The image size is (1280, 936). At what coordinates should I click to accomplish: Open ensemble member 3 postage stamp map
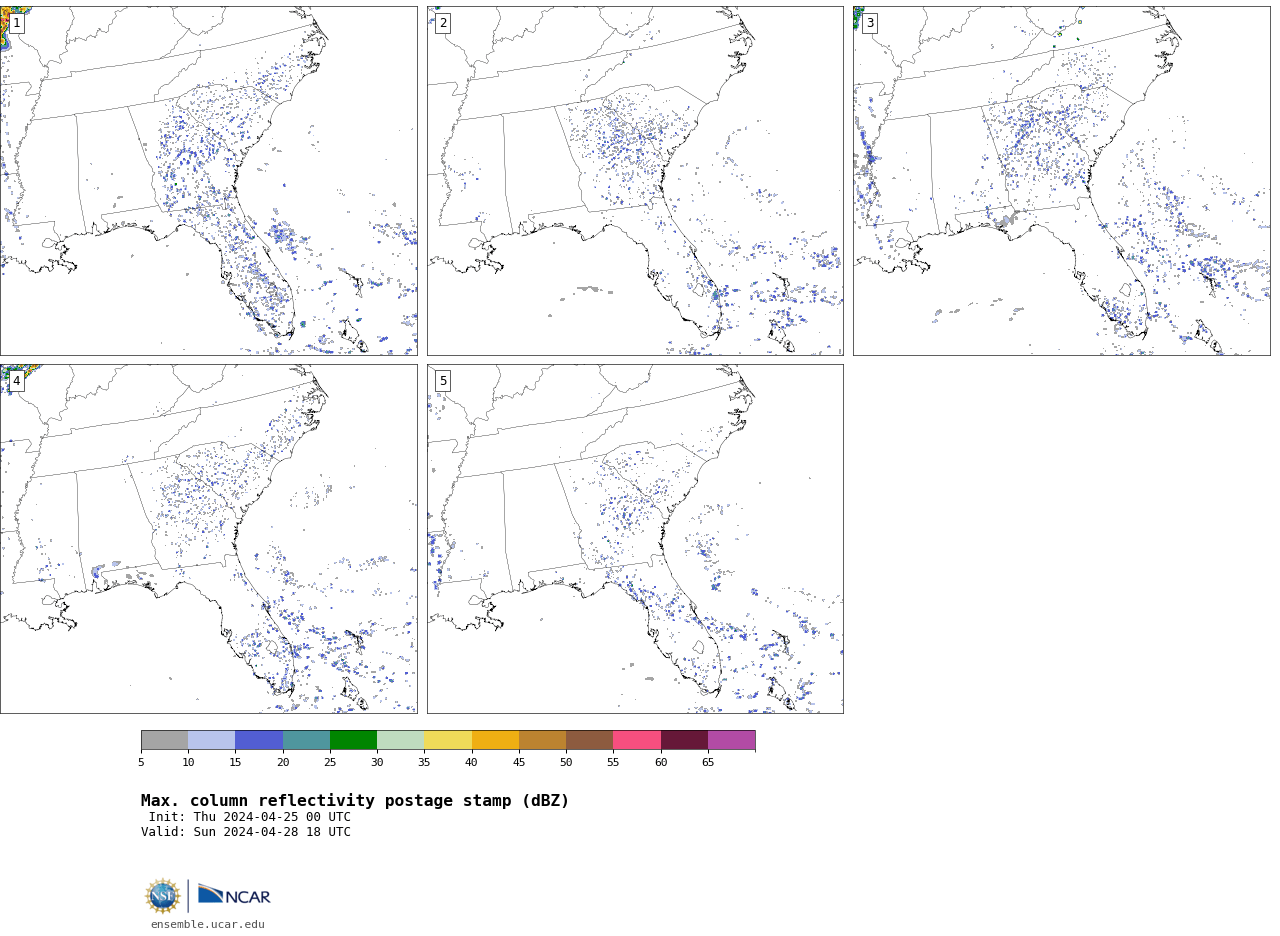(x=1061, y=181)
